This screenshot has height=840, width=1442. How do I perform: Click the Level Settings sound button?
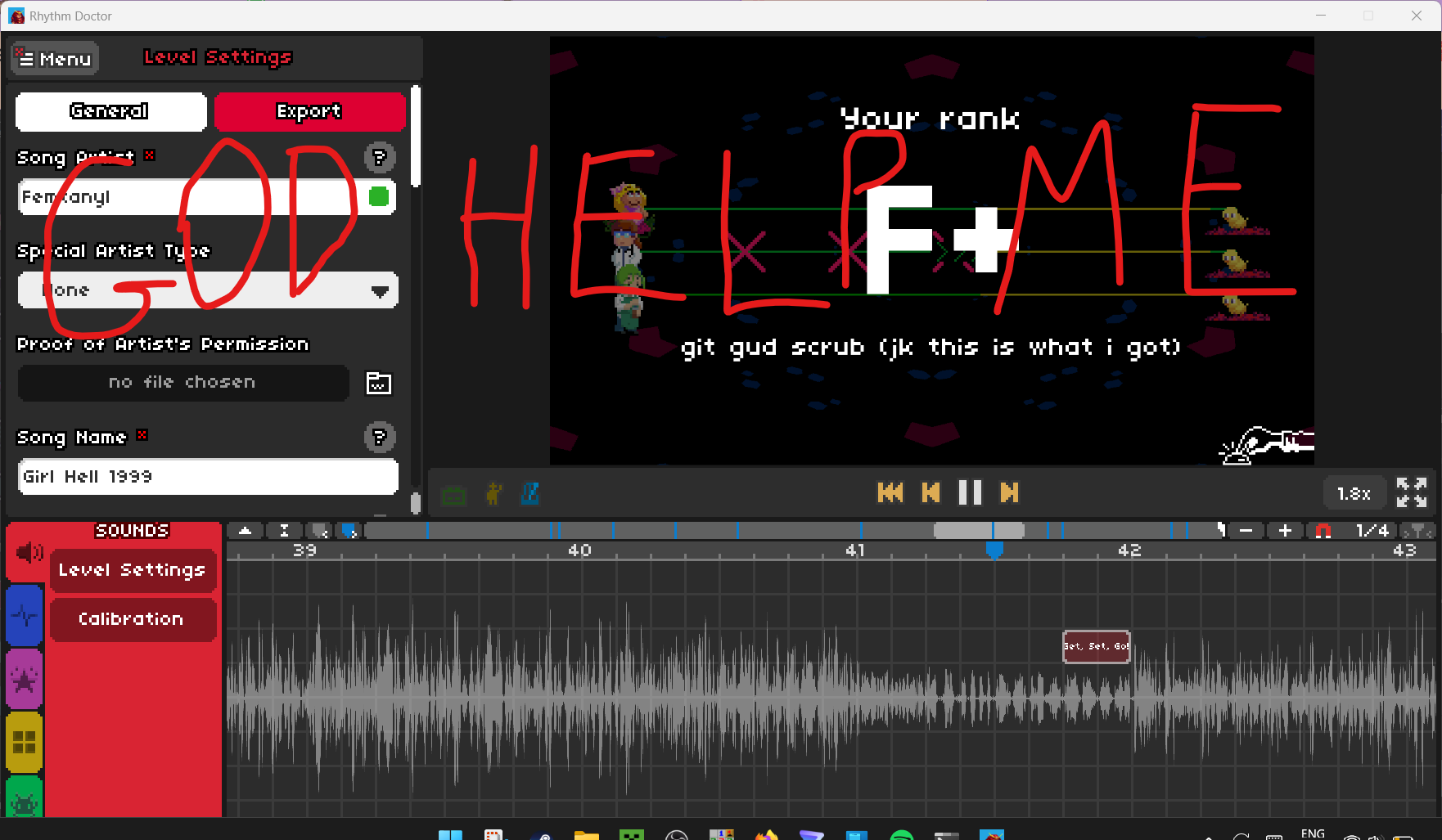tap(133, 570)
